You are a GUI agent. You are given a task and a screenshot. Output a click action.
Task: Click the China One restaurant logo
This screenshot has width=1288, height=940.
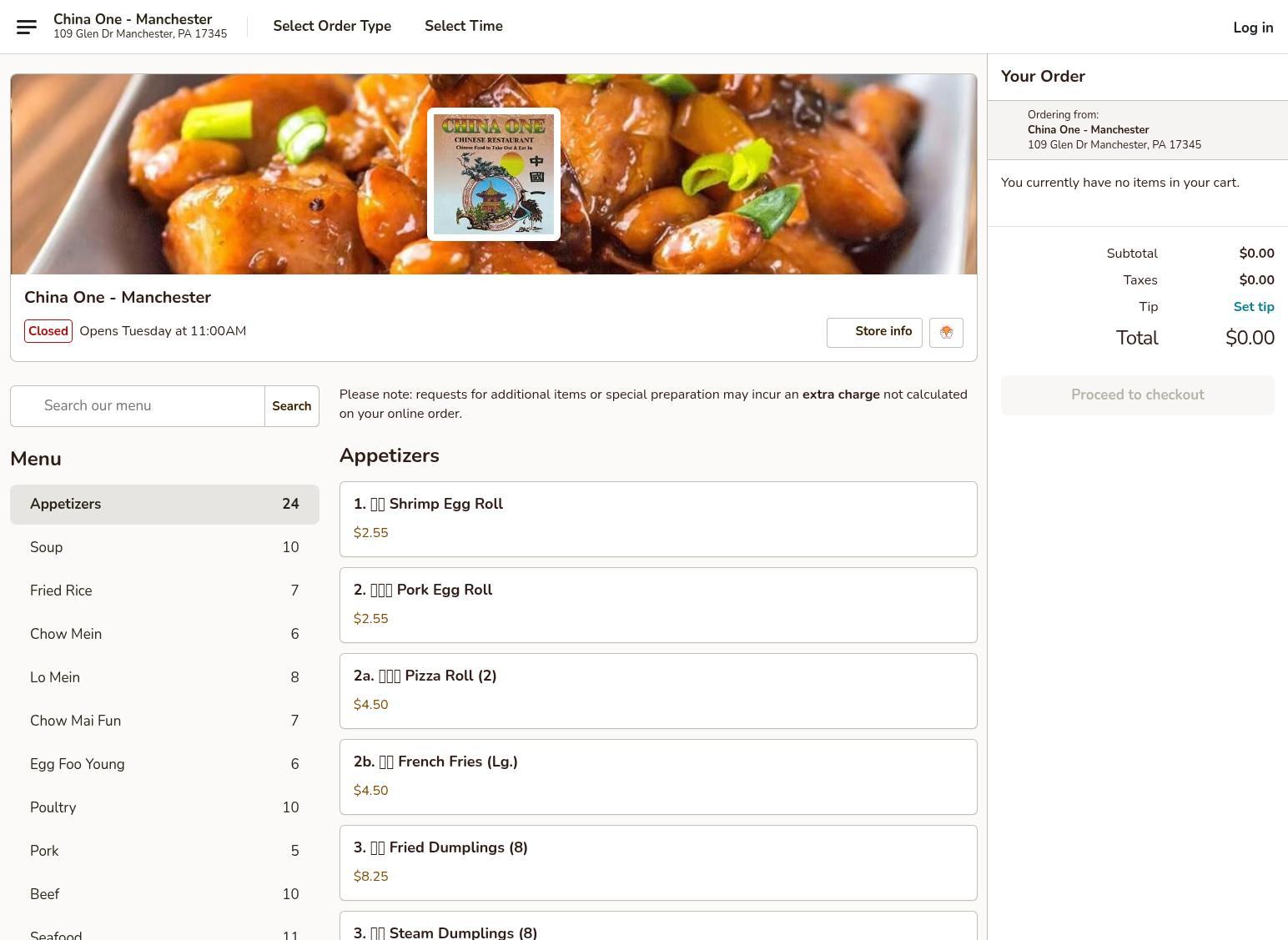coord(493,174)
